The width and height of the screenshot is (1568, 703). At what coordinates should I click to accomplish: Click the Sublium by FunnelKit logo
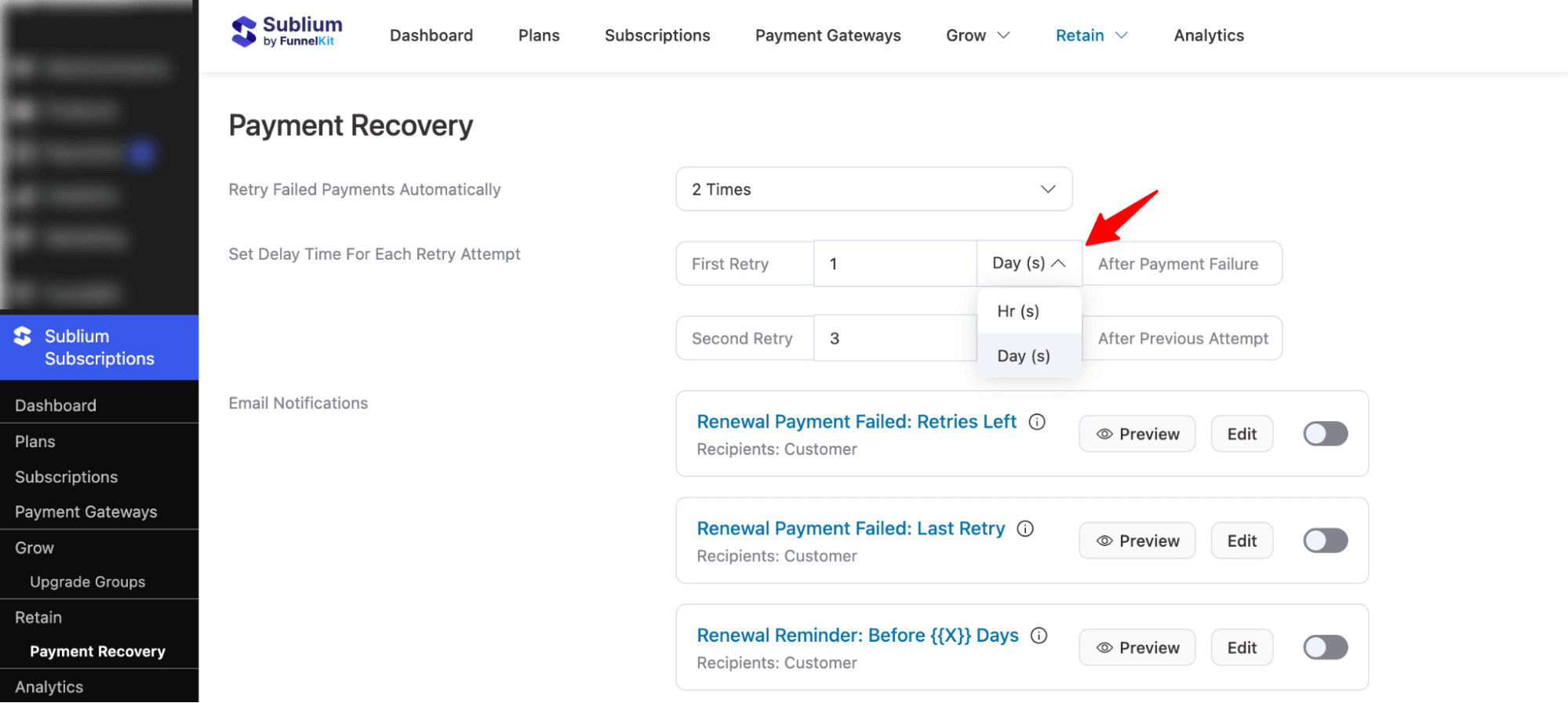tap(287, 32)
